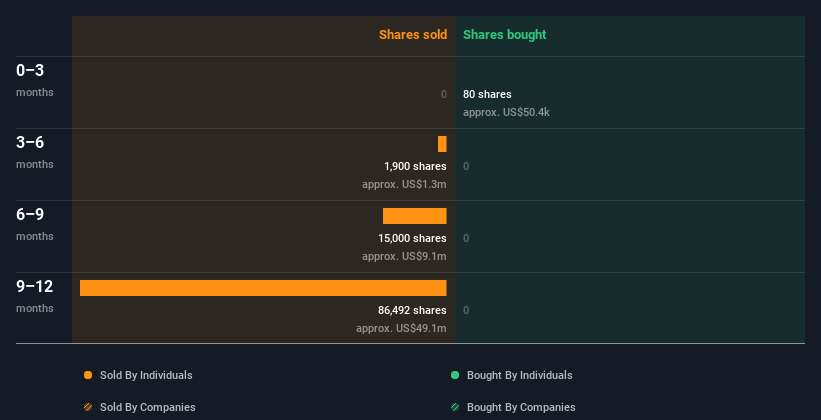
Task: Click the 15,000 shares label
Action: pyautogui.click(x=412, y=238)
